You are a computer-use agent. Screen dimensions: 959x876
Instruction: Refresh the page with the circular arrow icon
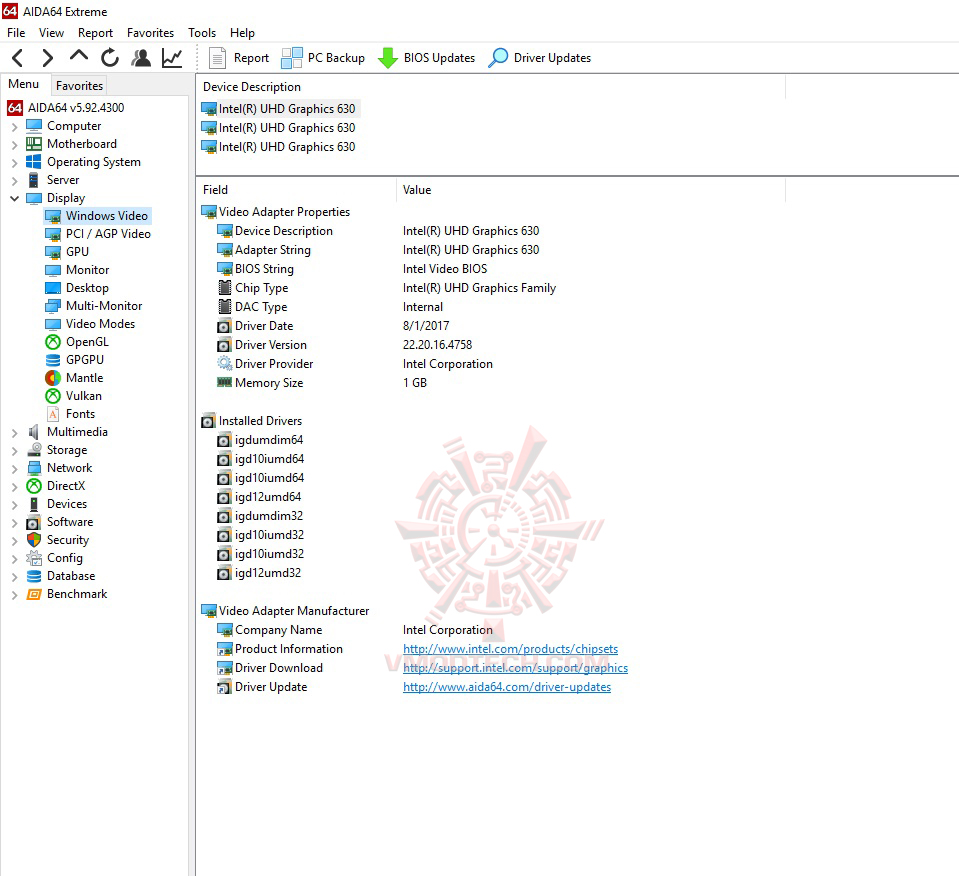click(x=110, y=58)
